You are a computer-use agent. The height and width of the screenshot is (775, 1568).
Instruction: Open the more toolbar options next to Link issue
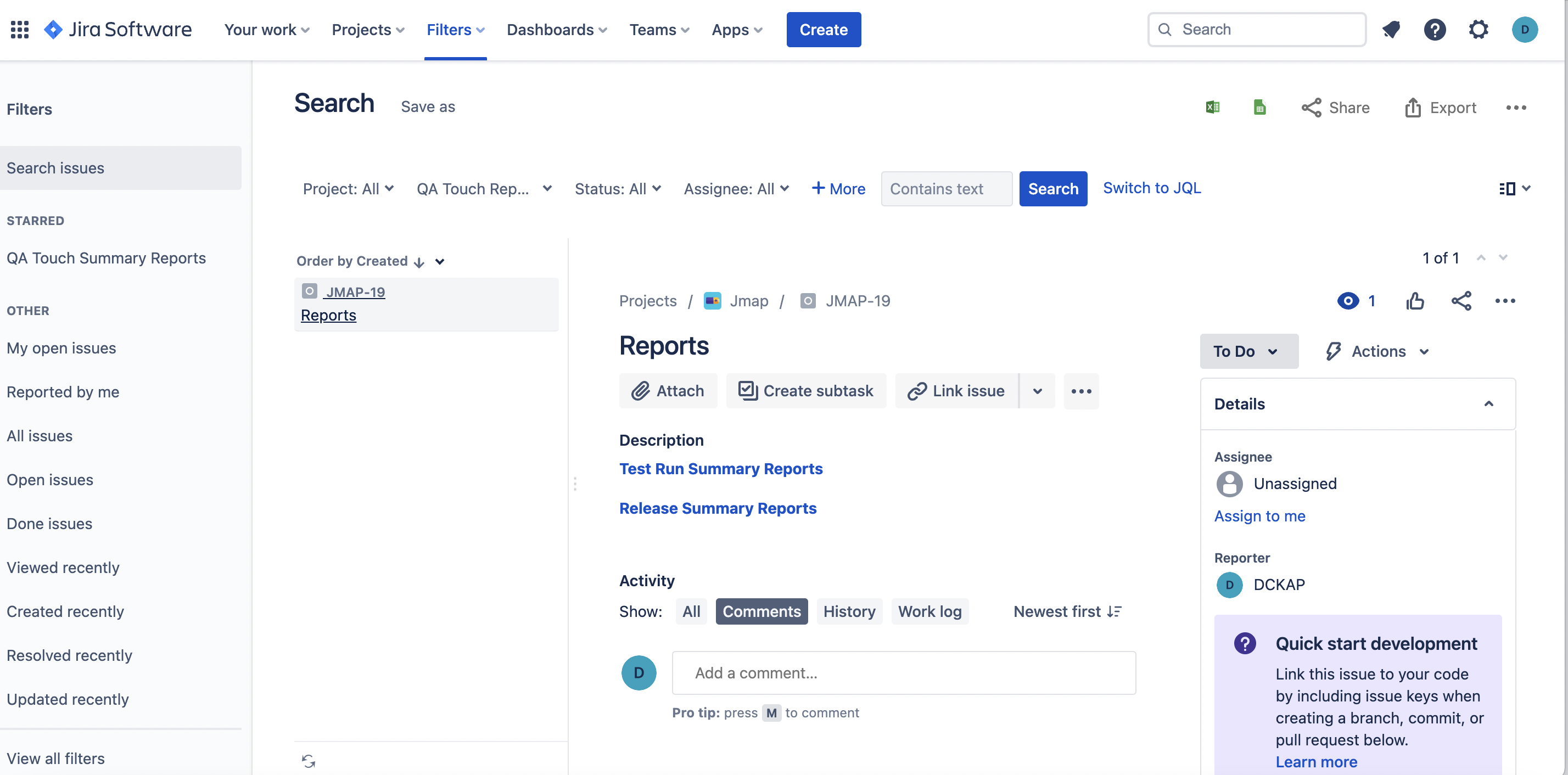pos(1081,391)
